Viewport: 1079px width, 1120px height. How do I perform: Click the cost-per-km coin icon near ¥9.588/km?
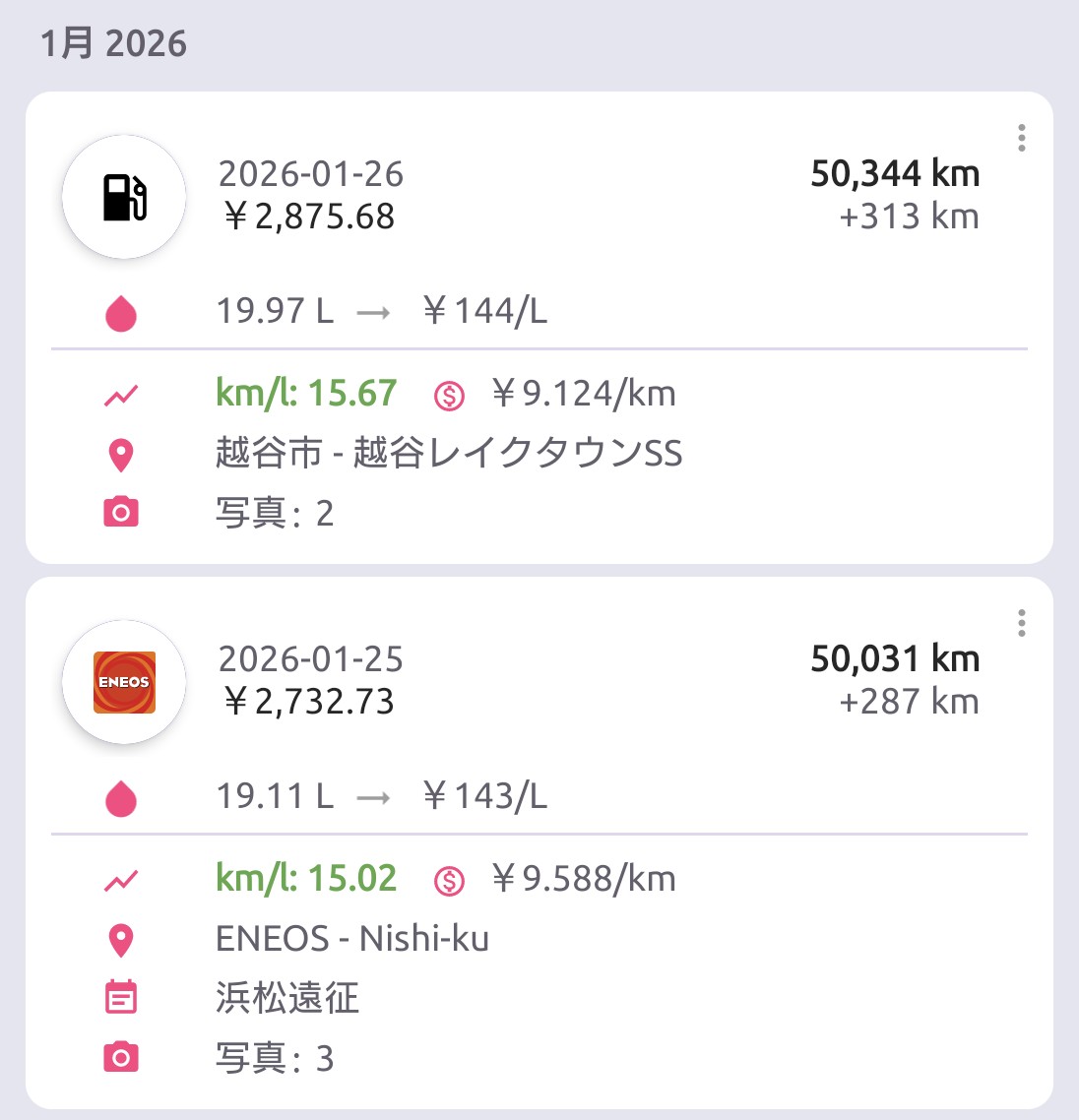coord(449,881)
